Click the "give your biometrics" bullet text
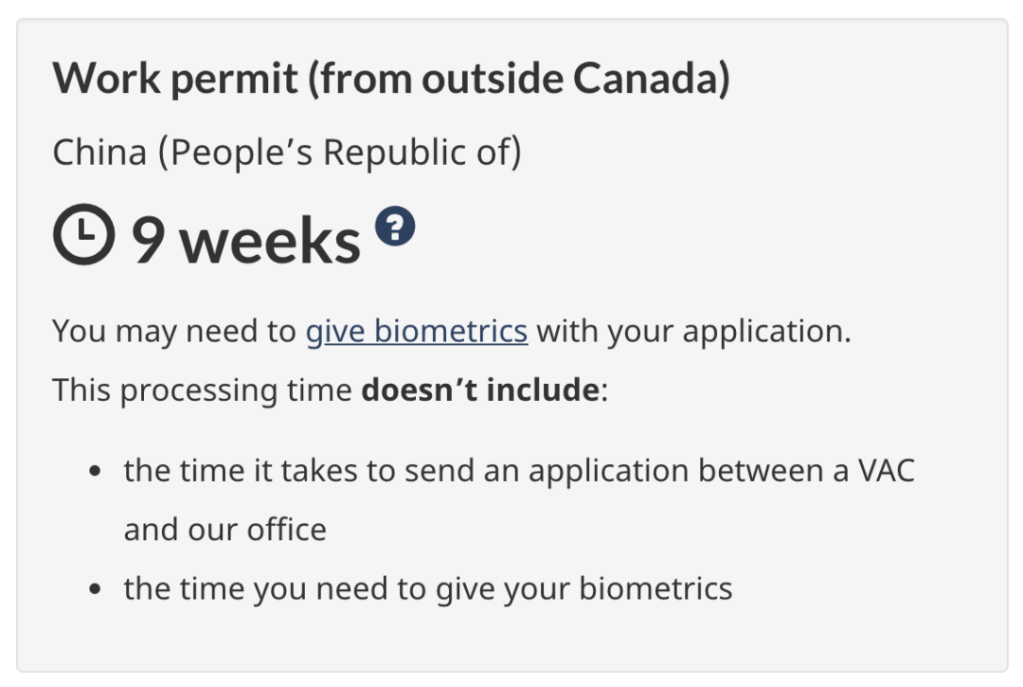Viewport: 1023px width, 687px height. pos(428,589)
